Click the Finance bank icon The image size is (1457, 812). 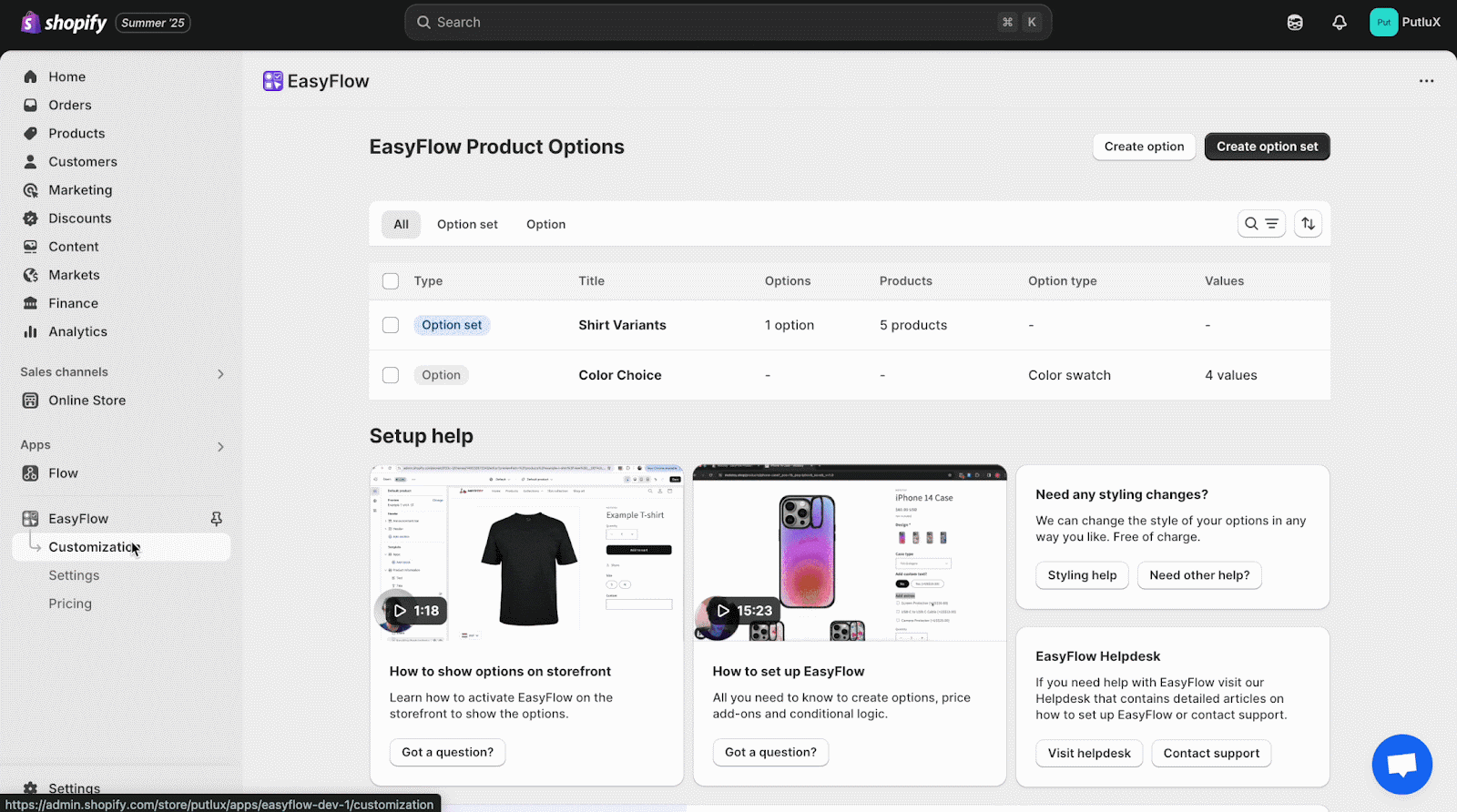click(30, 303)
